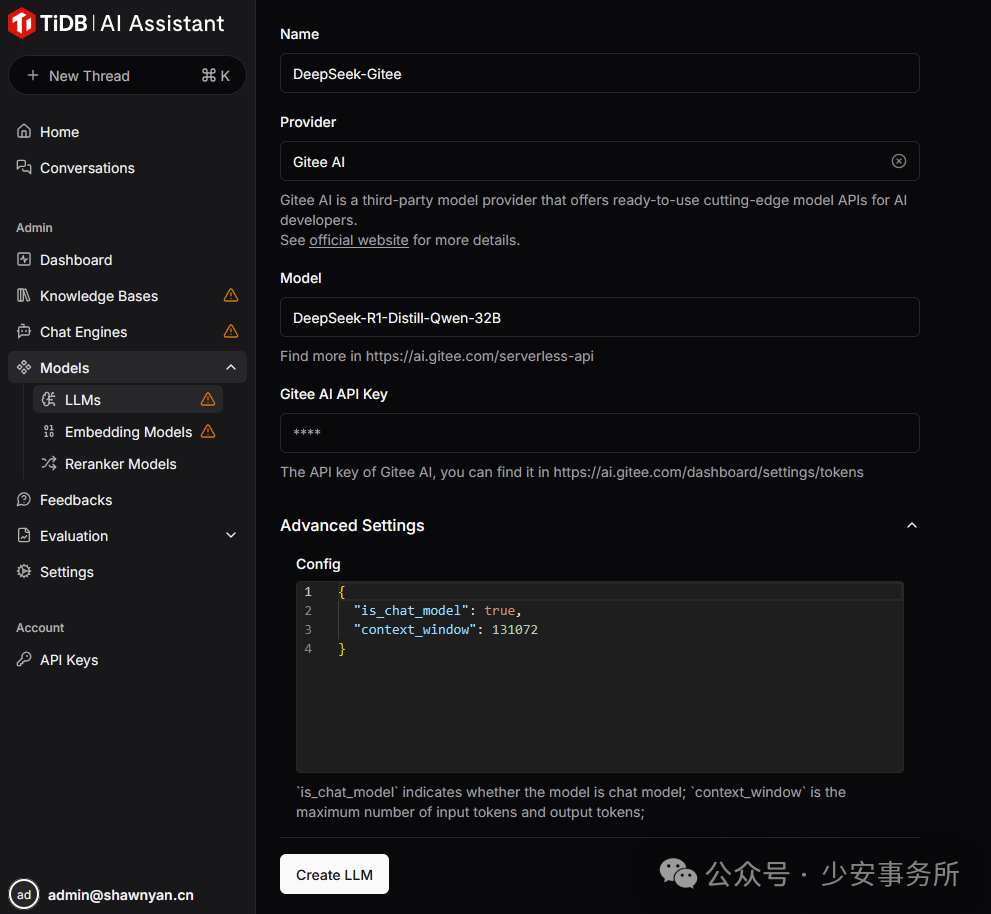Viewport: 991px width, 914px height.
Task: Click the Dashboard activity icon
Action: tap(24, 260)
